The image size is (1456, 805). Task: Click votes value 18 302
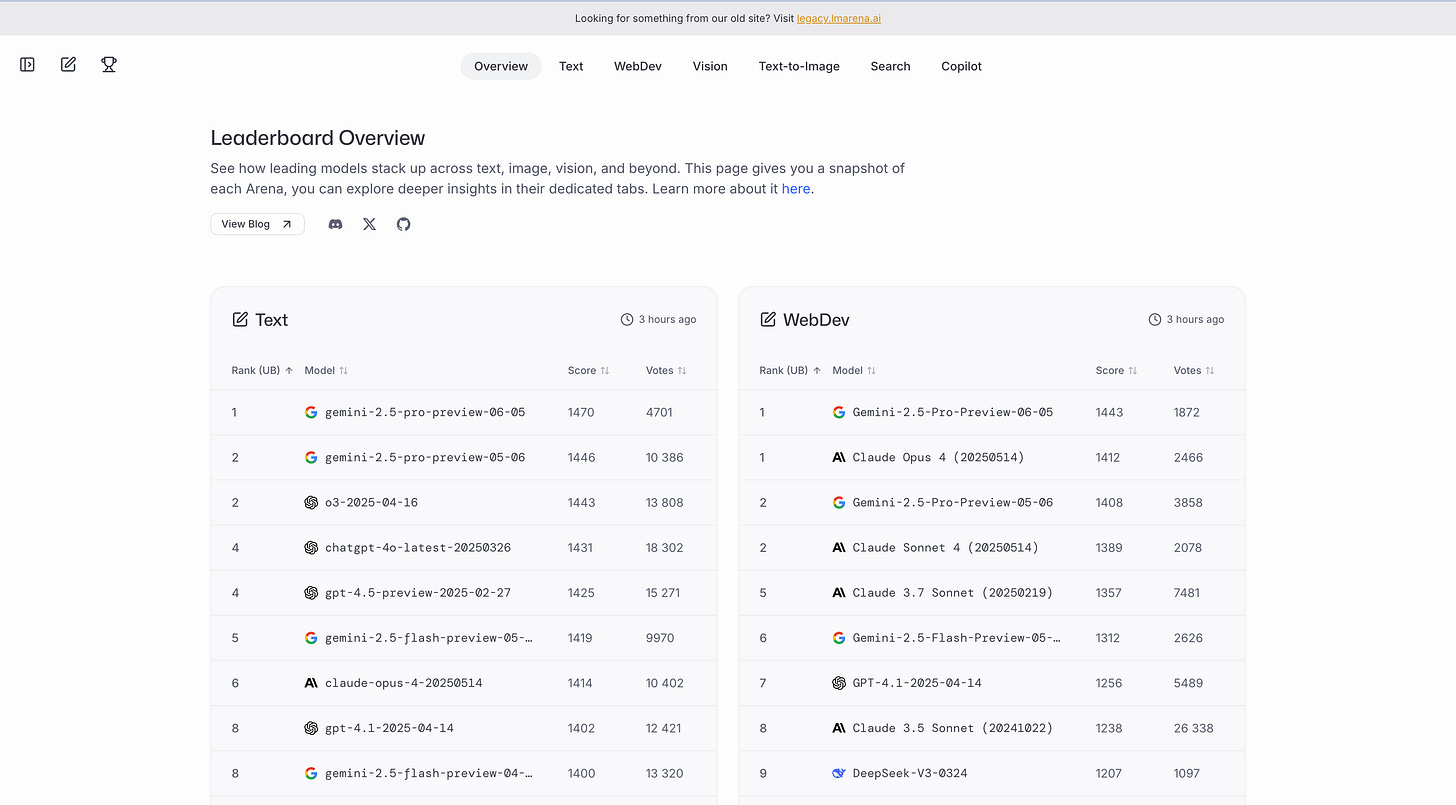[665, 548]
